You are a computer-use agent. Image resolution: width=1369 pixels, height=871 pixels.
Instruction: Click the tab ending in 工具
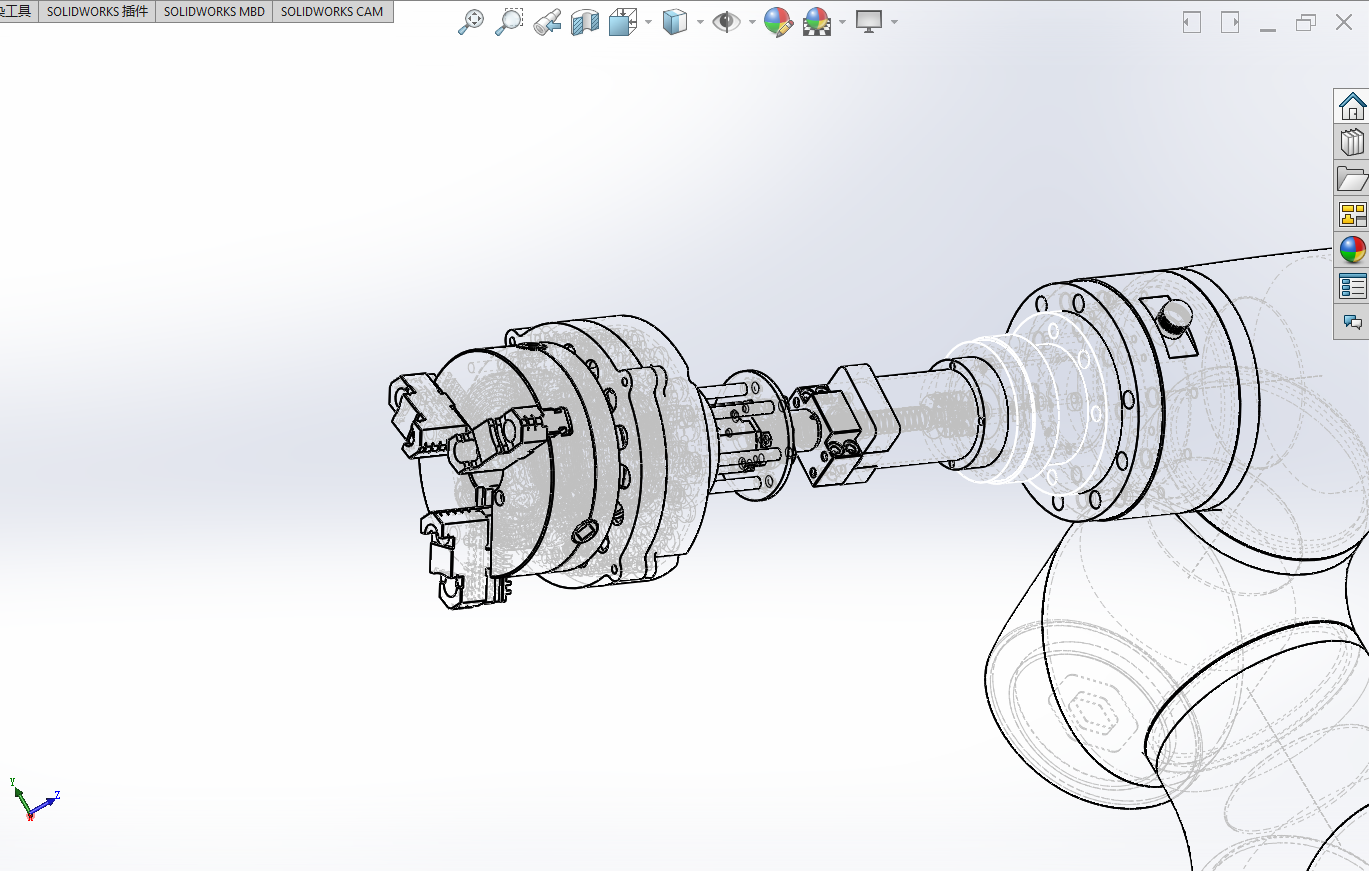point(19,12)
